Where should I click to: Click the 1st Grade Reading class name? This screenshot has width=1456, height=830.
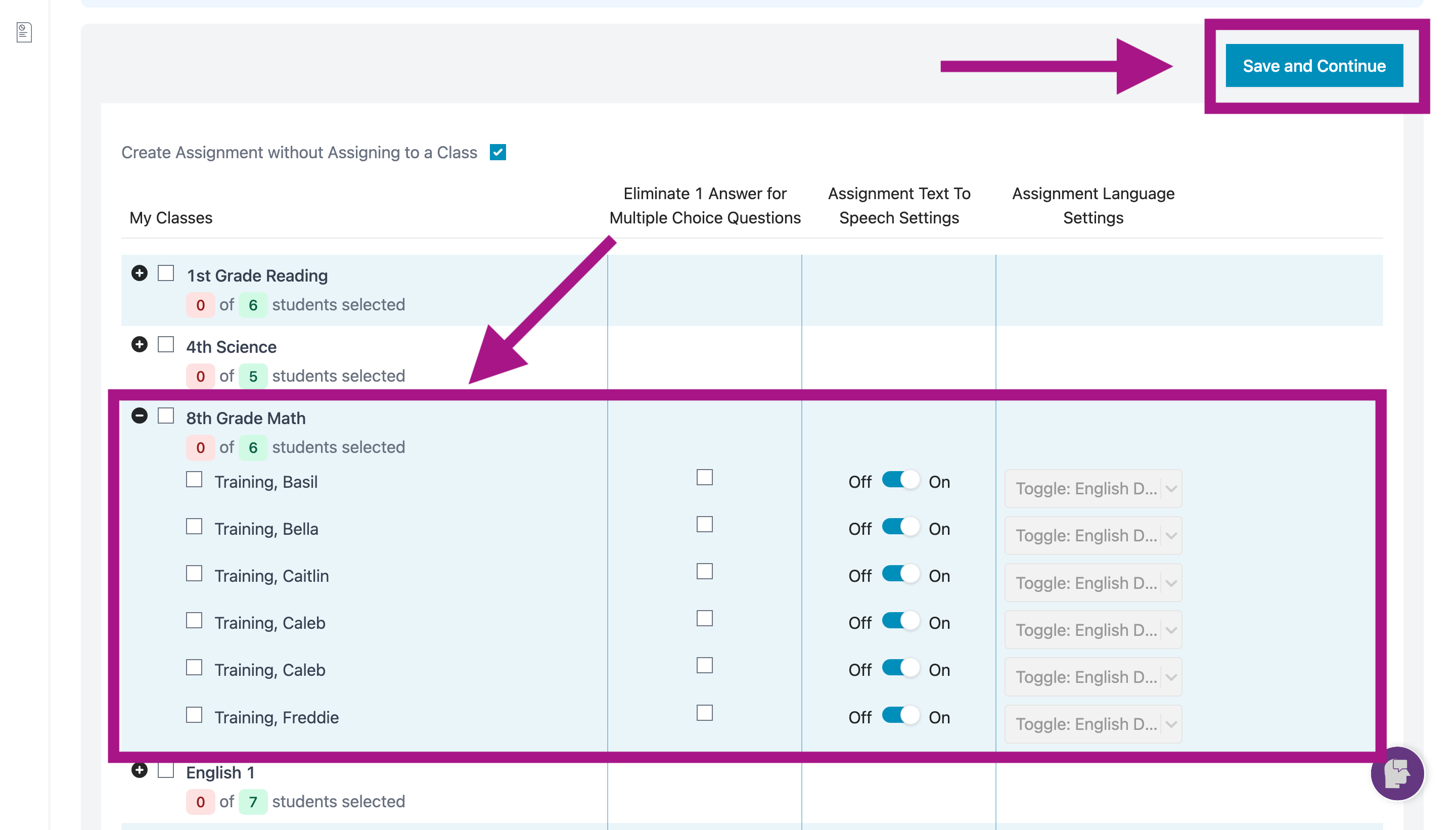pos(257,275)
